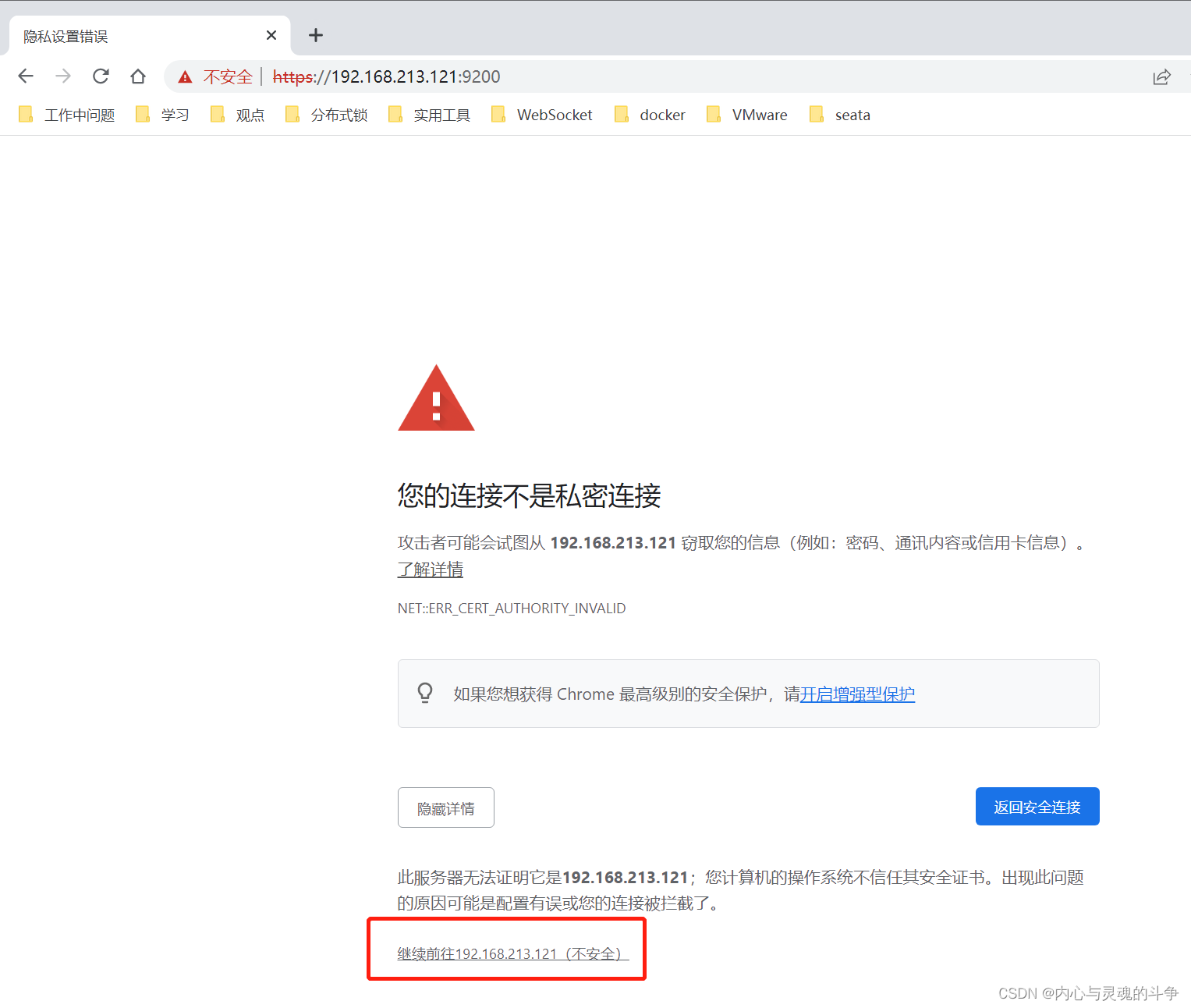Click the 不安全 warning icon in address bar
1191x1008 pixels.
pos(185,76)
